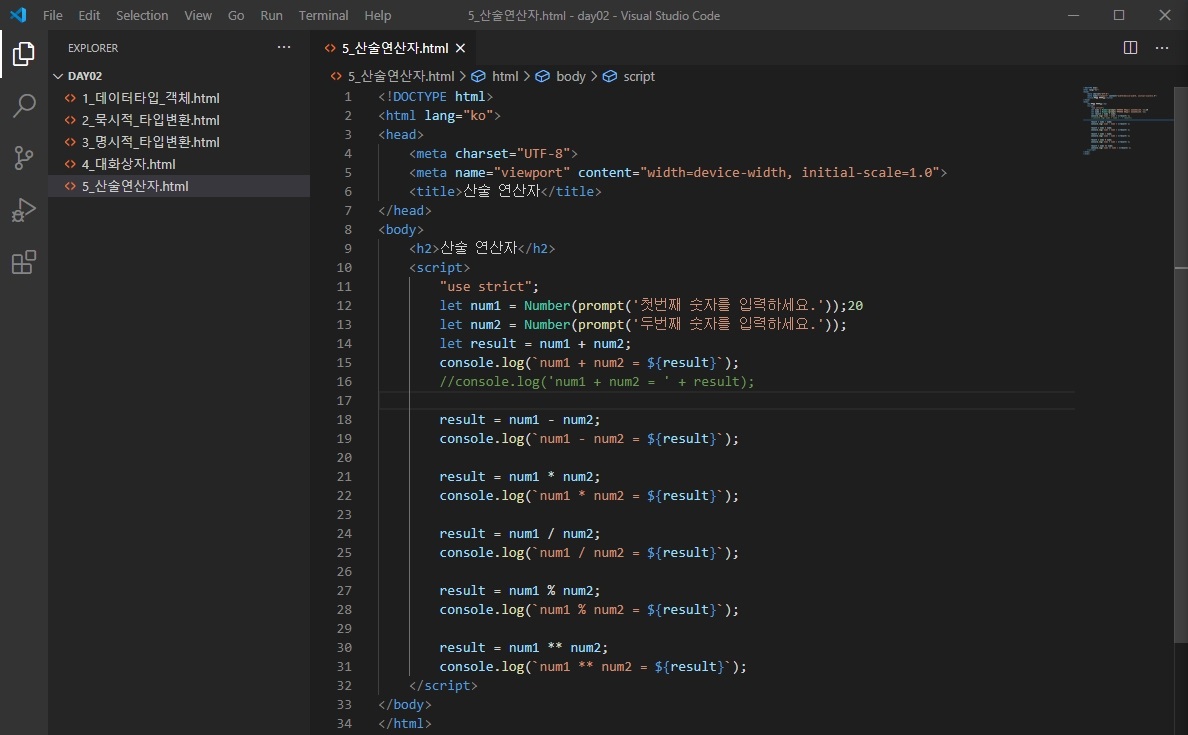Click the meta charset line

coord(493,154)
